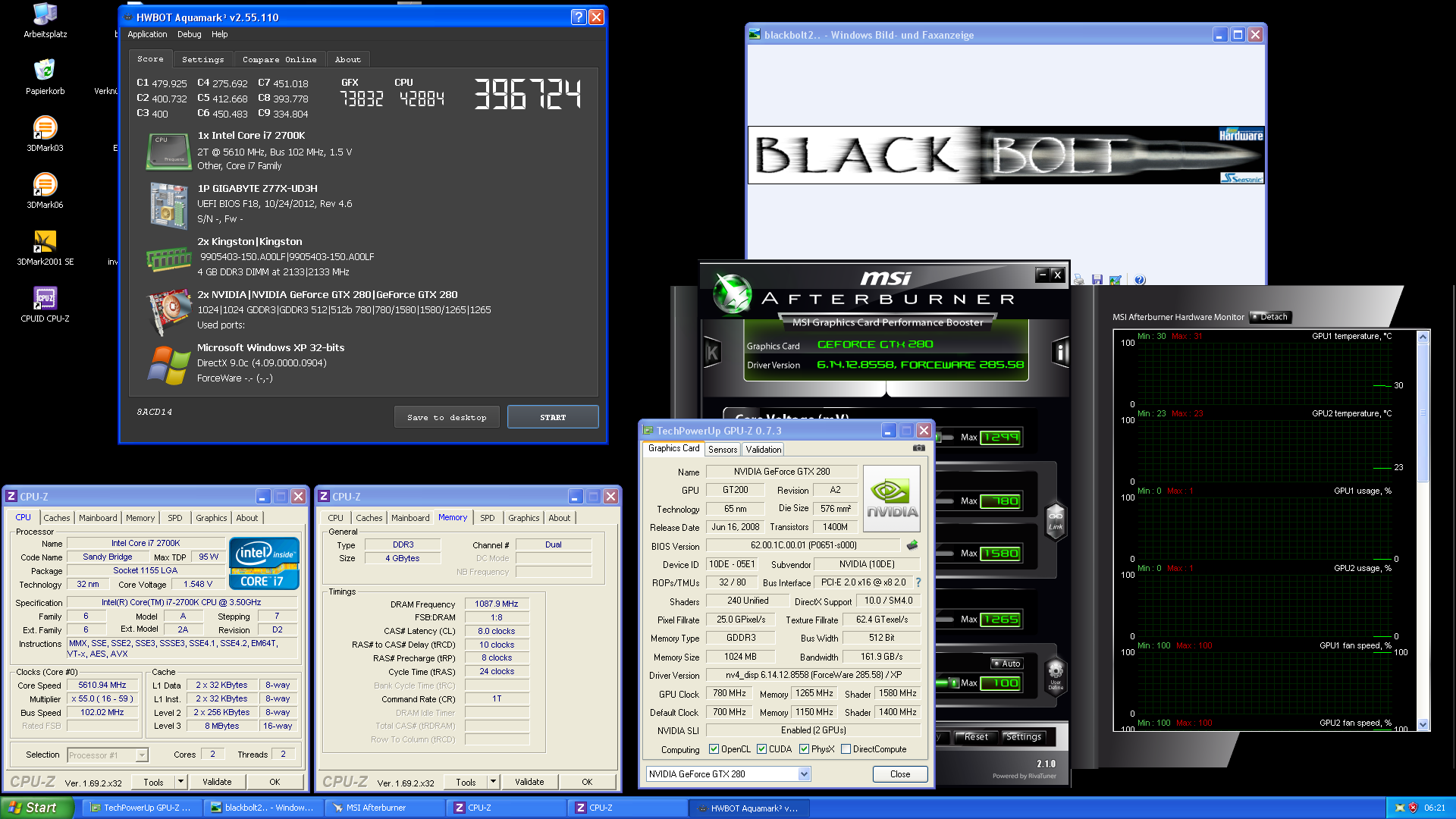Click the slider ending at Max 1580 in Afterburner

pos(946,554)
